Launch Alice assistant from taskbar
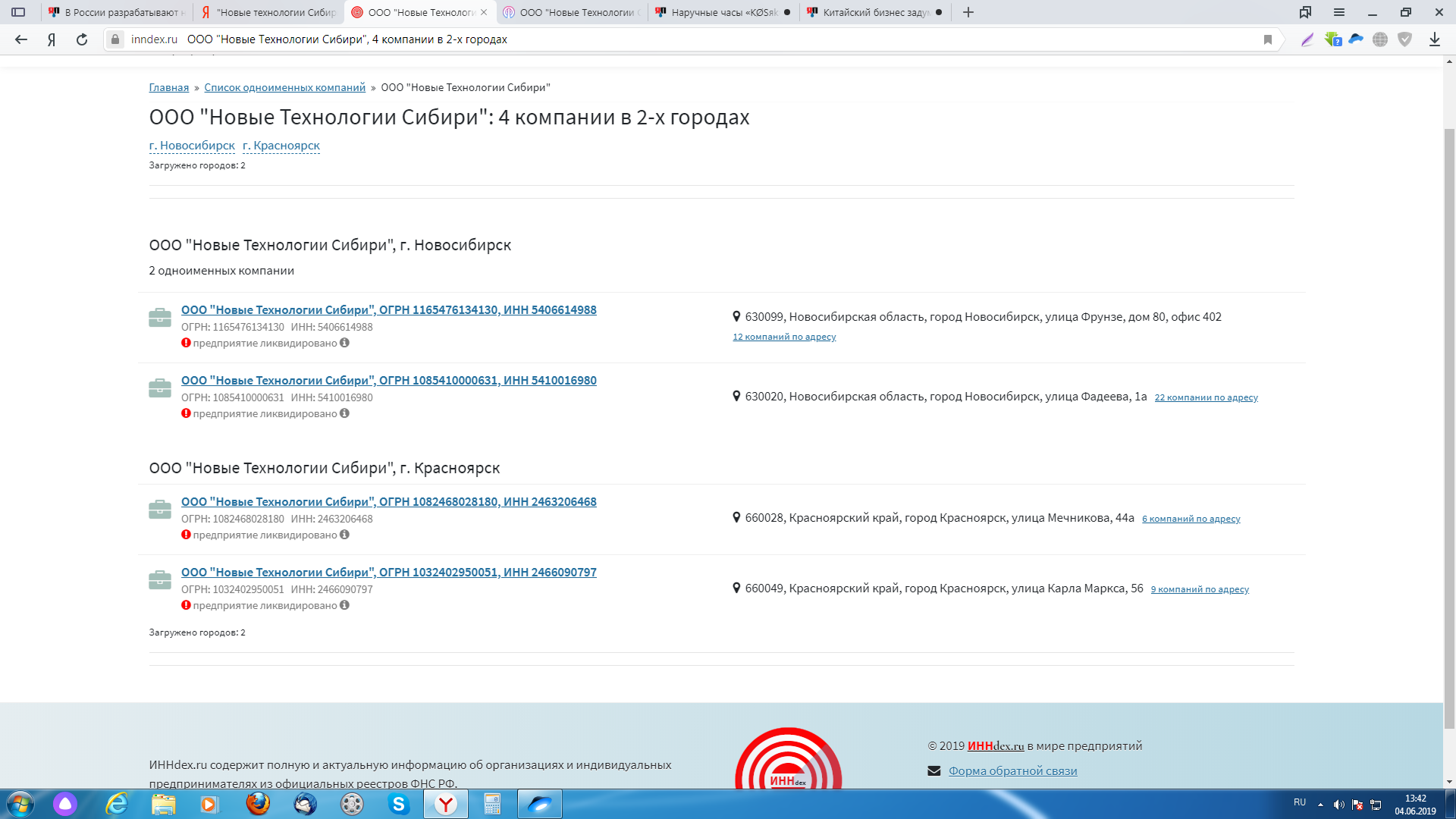Viewport: 1456px width, 819px height. (65, 804)
